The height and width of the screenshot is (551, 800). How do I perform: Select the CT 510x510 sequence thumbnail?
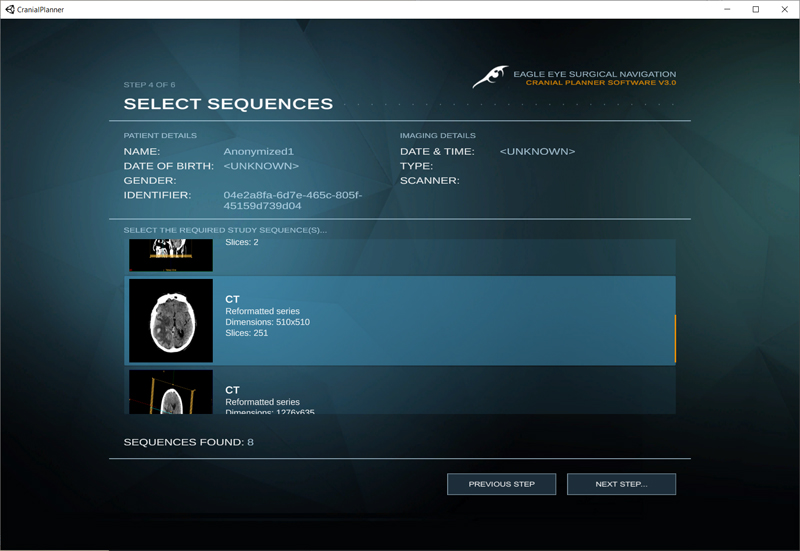point(171,320)
